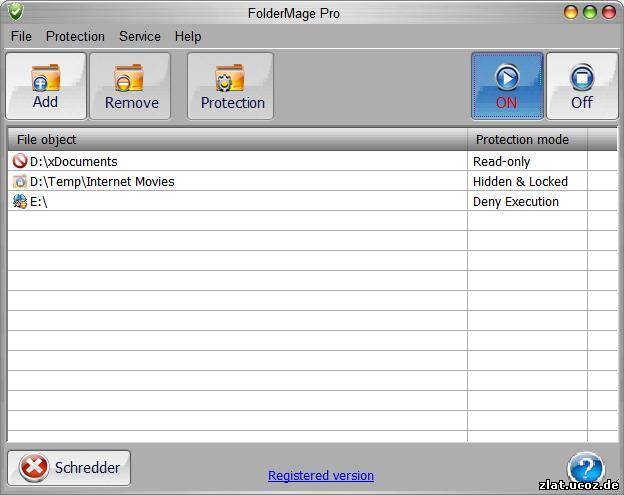Turn protection ON
The height and width of the screenshot is (495, 624).
(x=507, y=86)
